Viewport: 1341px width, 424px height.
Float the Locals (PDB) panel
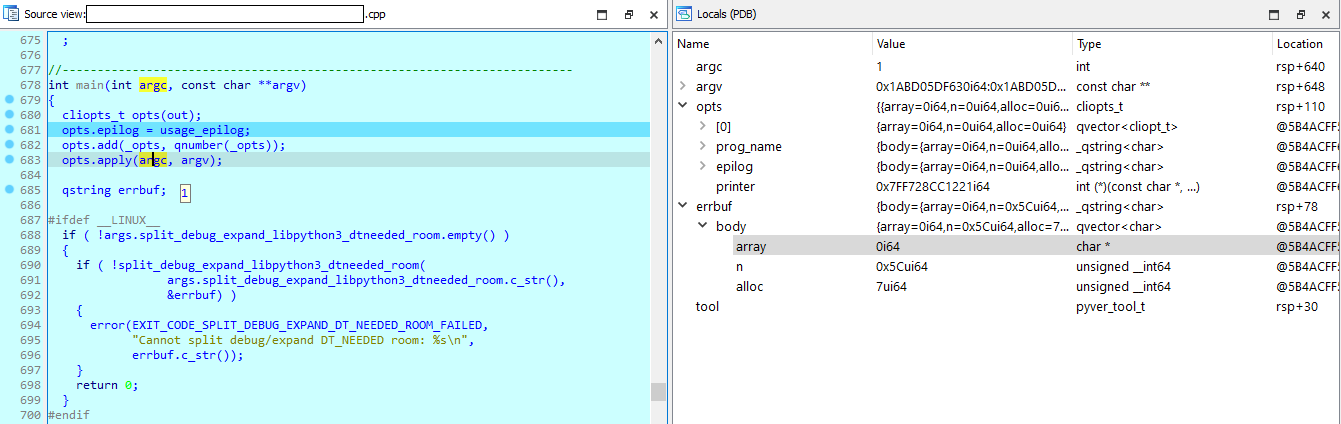[1301, 15]
